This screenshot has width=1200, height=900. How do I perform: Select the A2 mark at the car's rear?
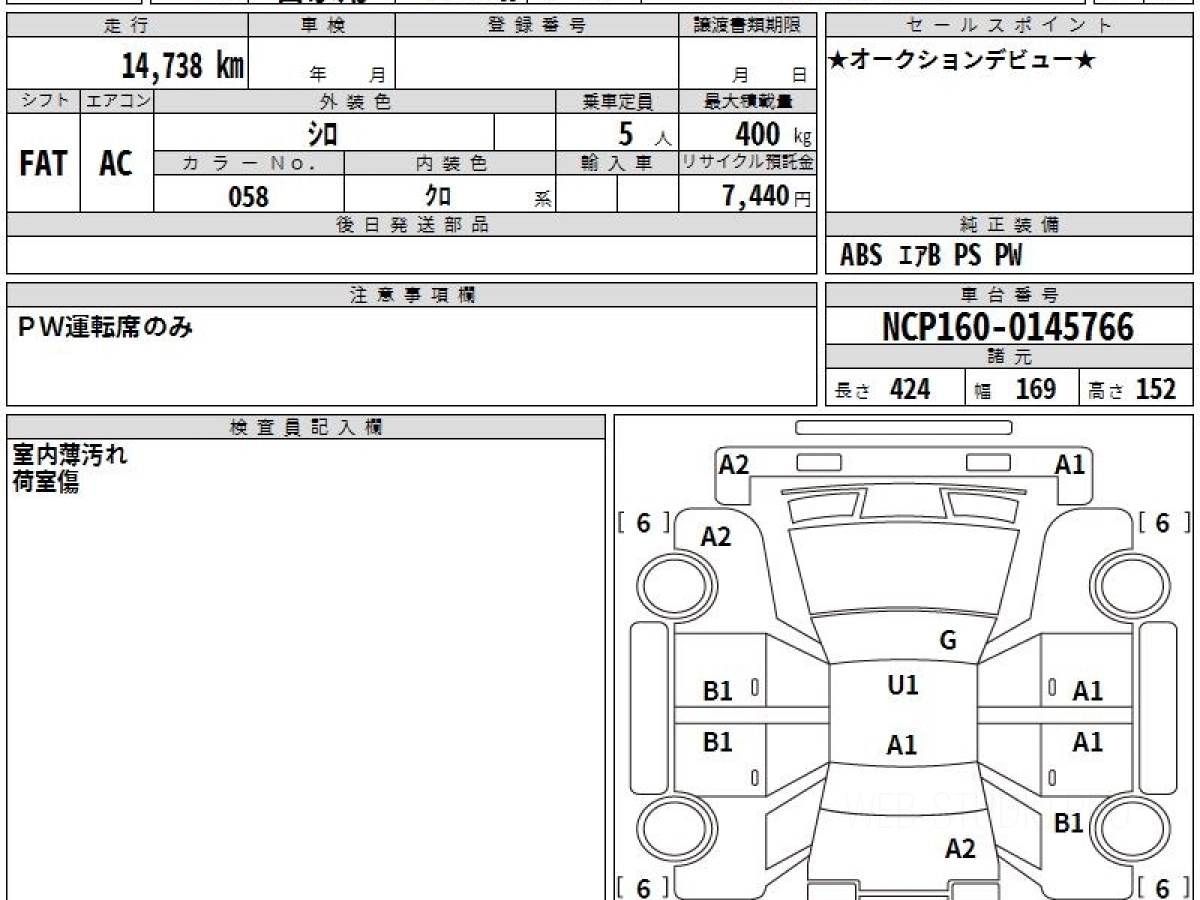tap(960, 849)
